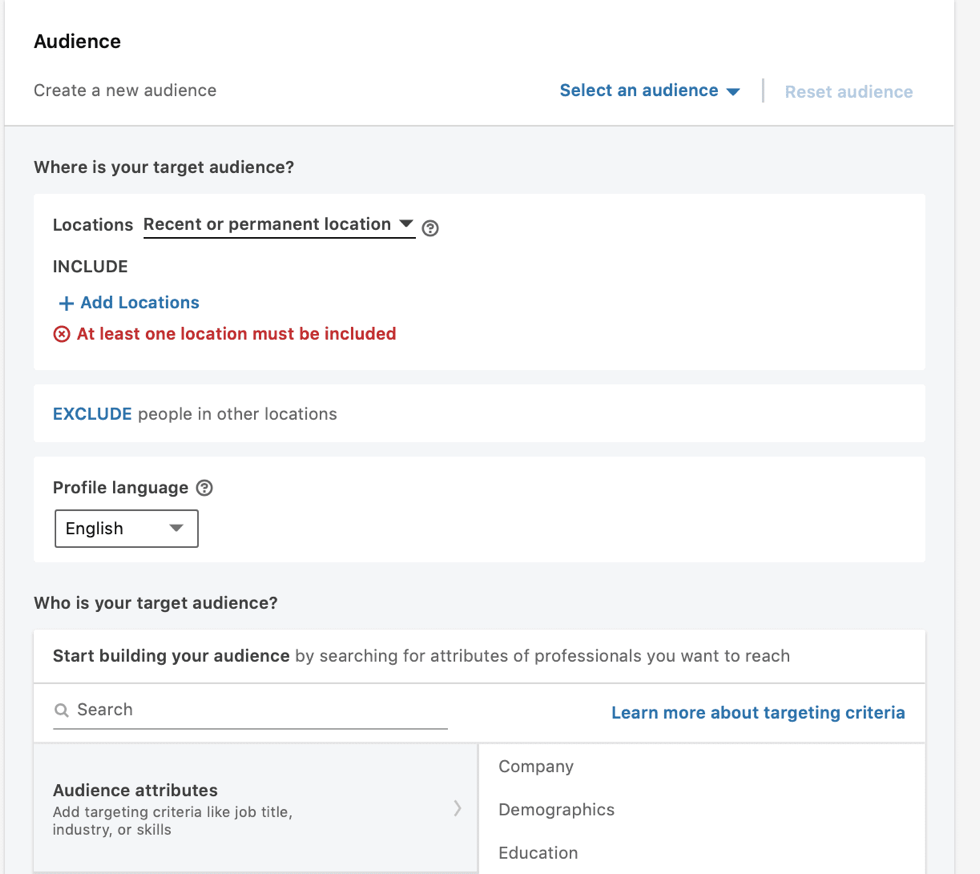Click the Locations help question-mark icon
Screen dimensions: 980x874
pyautogui.click(x=430, y=228)
